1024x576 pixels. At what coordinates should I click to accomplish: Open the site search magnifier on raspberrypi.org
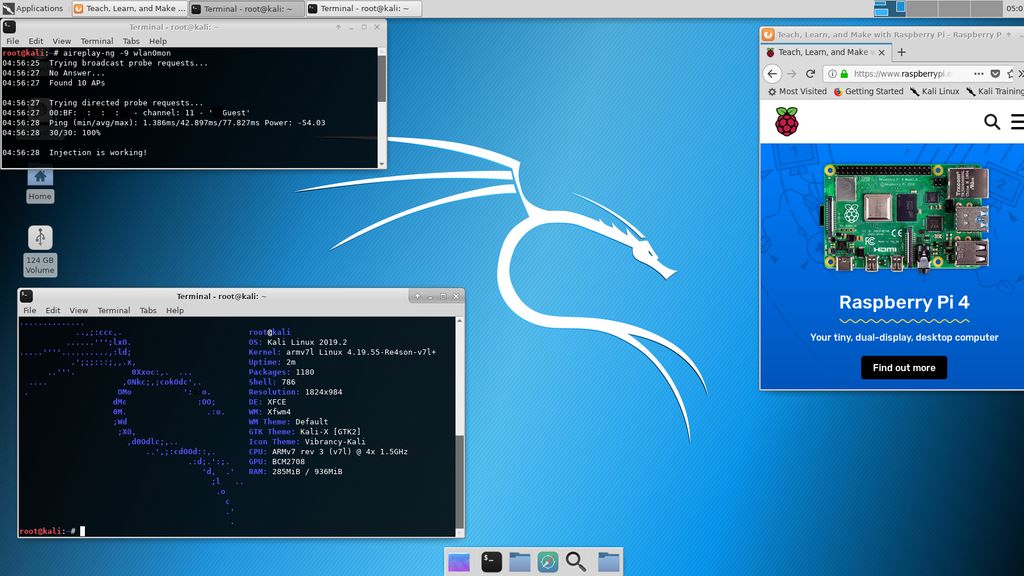pos(990,121)
